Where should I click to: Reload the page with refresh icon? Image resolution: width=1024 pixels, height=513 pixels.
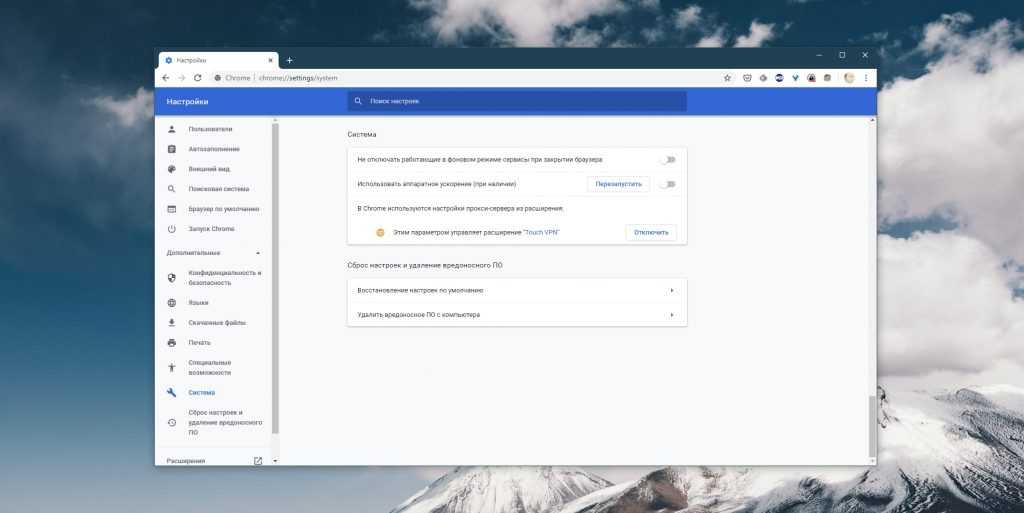[x=198, y=78]
